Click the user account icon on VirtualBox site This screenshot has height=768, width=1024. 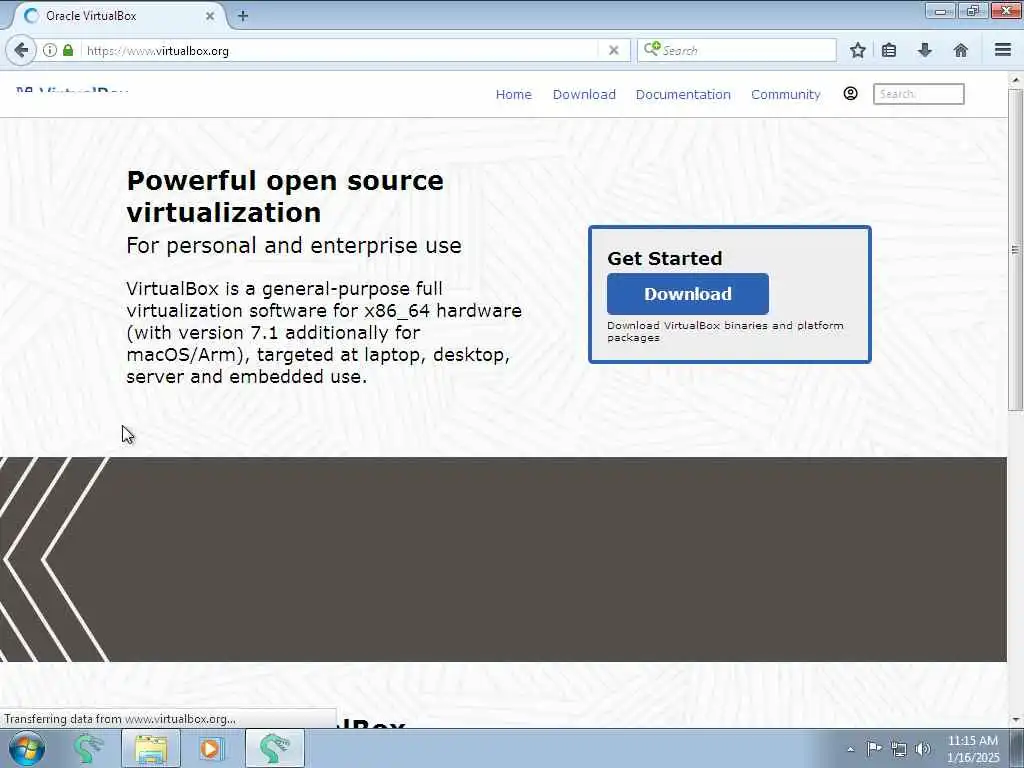pos(850,93)
